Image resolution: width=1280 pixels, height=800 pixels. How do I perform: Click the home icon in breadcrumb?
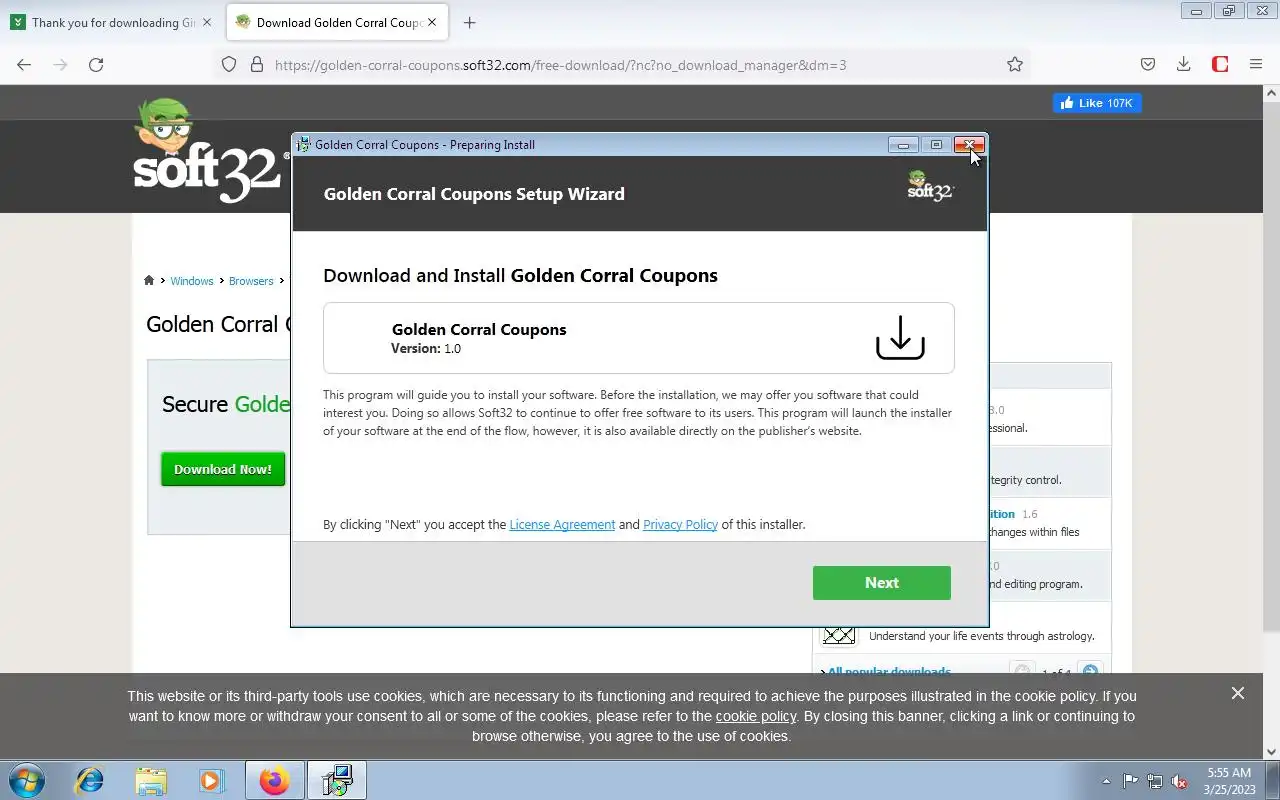(149, 281)
